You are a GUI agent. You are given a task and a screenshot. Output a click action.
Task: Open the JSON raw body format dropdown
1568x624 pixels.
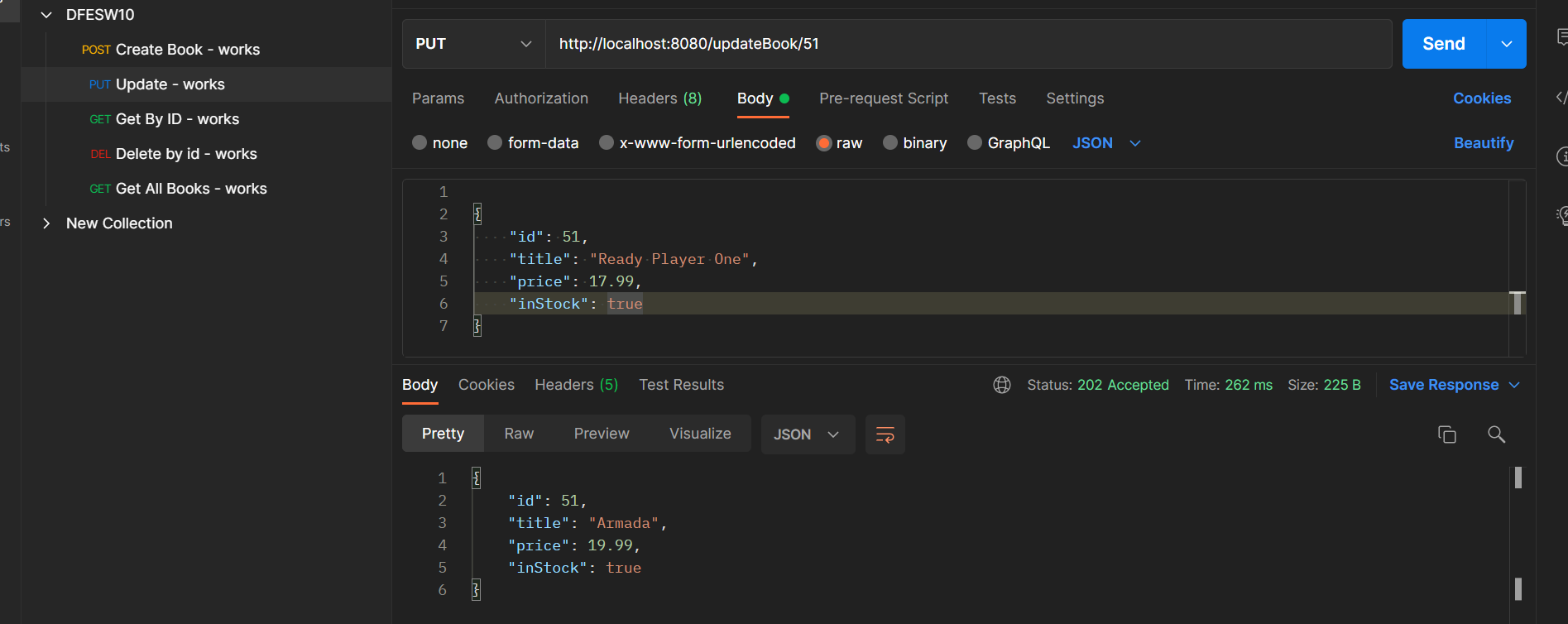pos(1107,143)
